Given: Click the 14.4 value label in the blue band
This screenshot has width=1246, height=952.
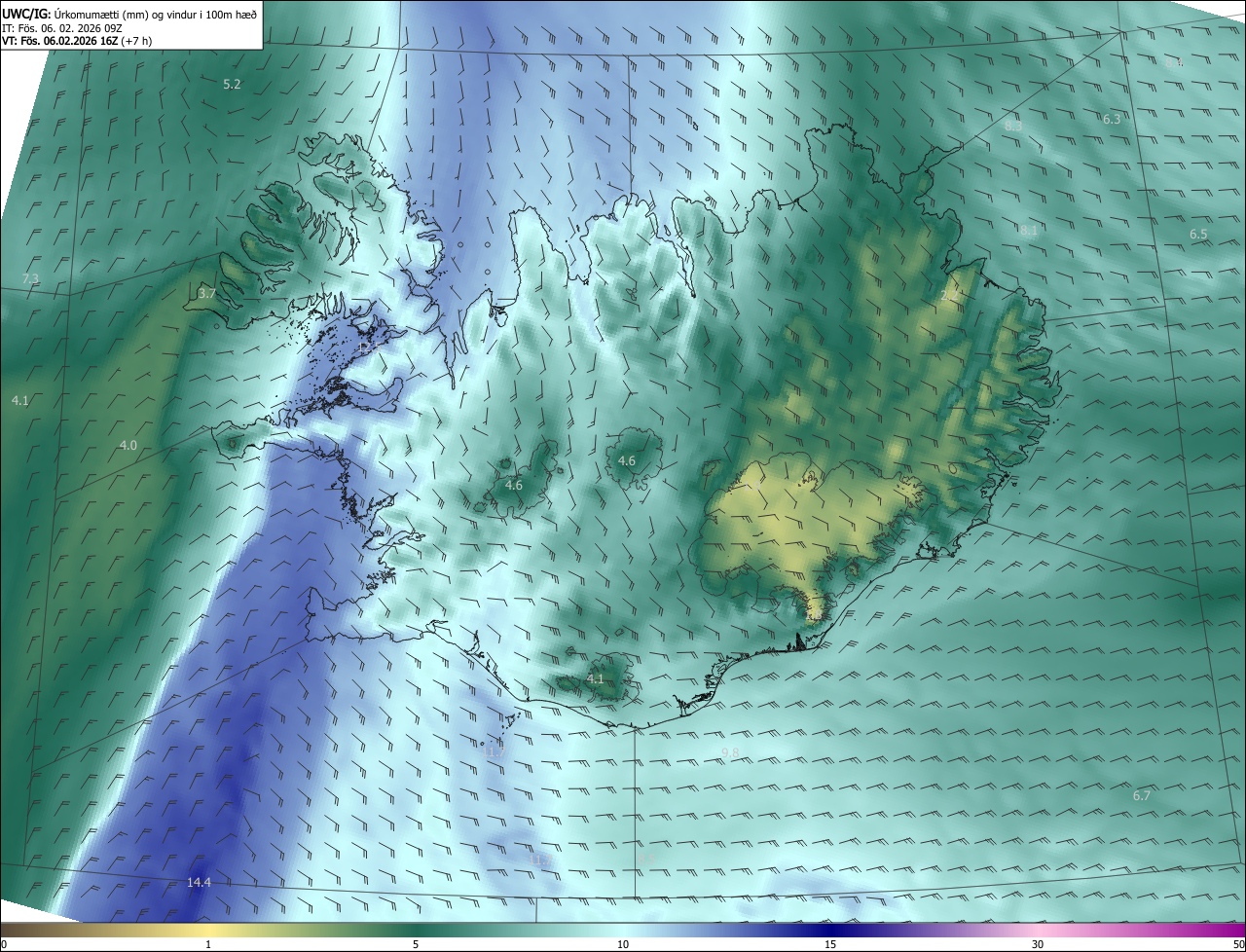Looking at the screenshot, I should (199, 883).
